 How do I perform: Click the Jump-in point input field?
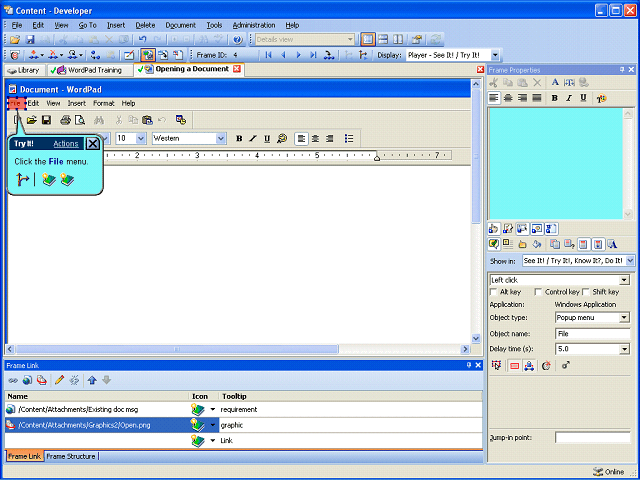click(592, 438)
